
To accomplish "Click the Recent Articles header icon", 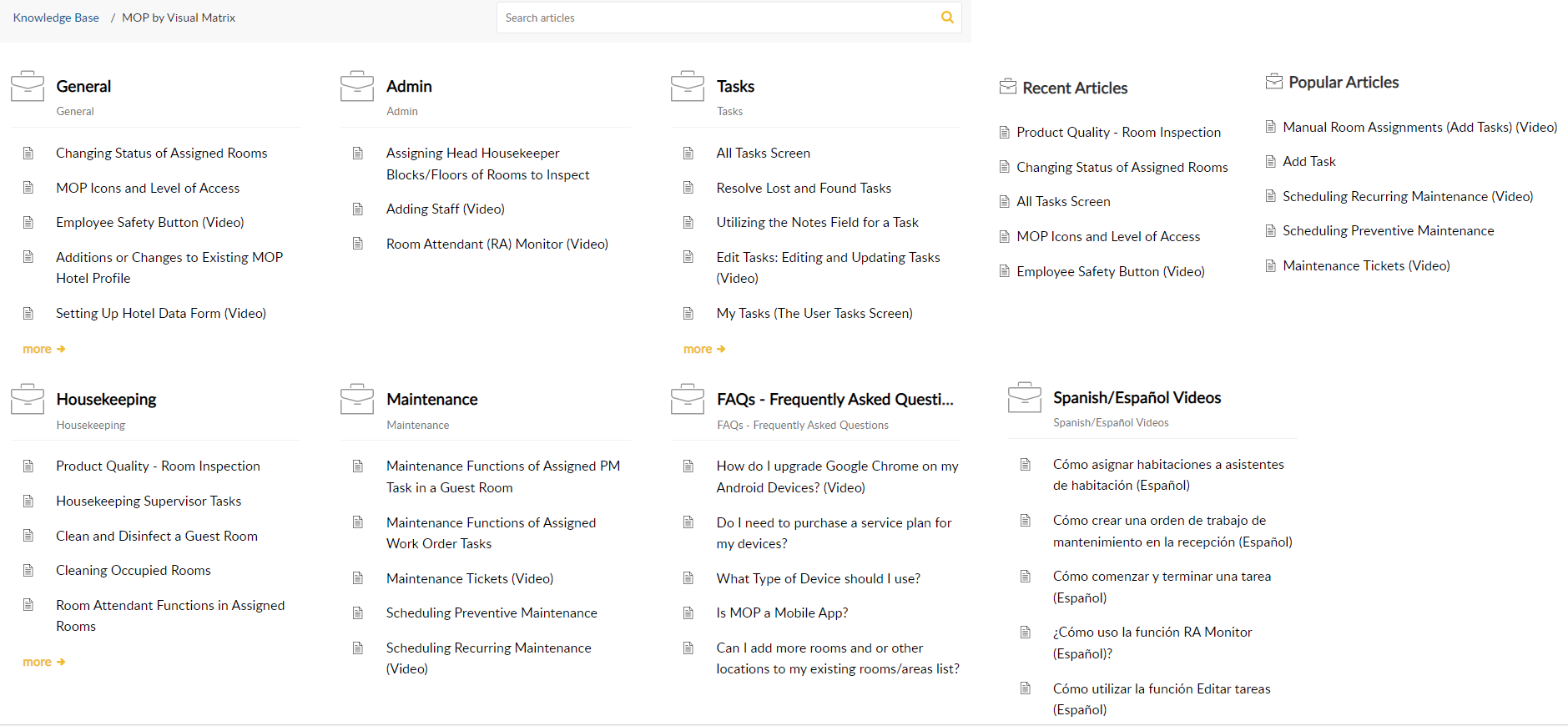I will click(x=1008, y=87).
